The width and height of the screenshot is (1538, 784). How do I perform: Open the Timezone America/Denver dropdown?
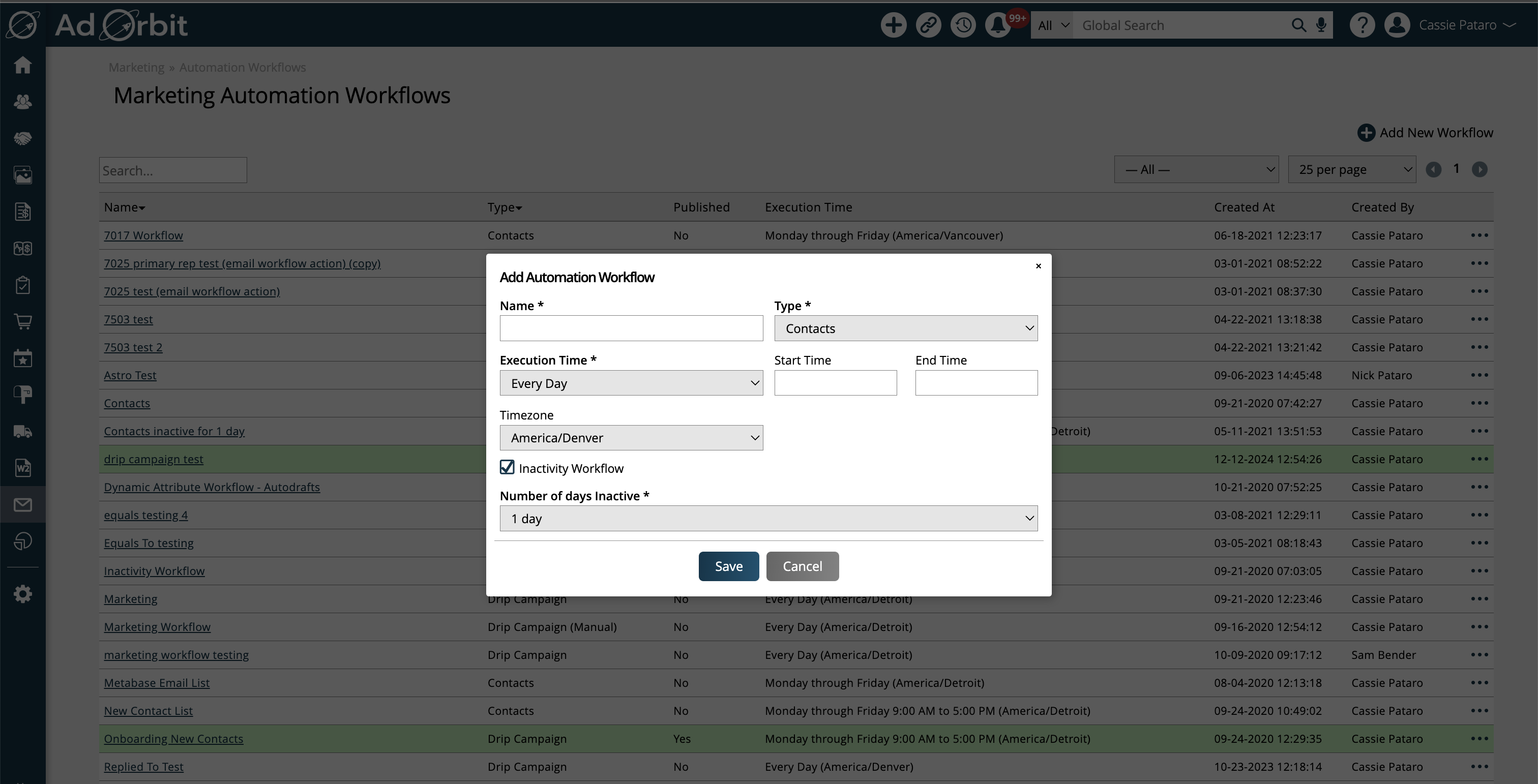point(631,438)
